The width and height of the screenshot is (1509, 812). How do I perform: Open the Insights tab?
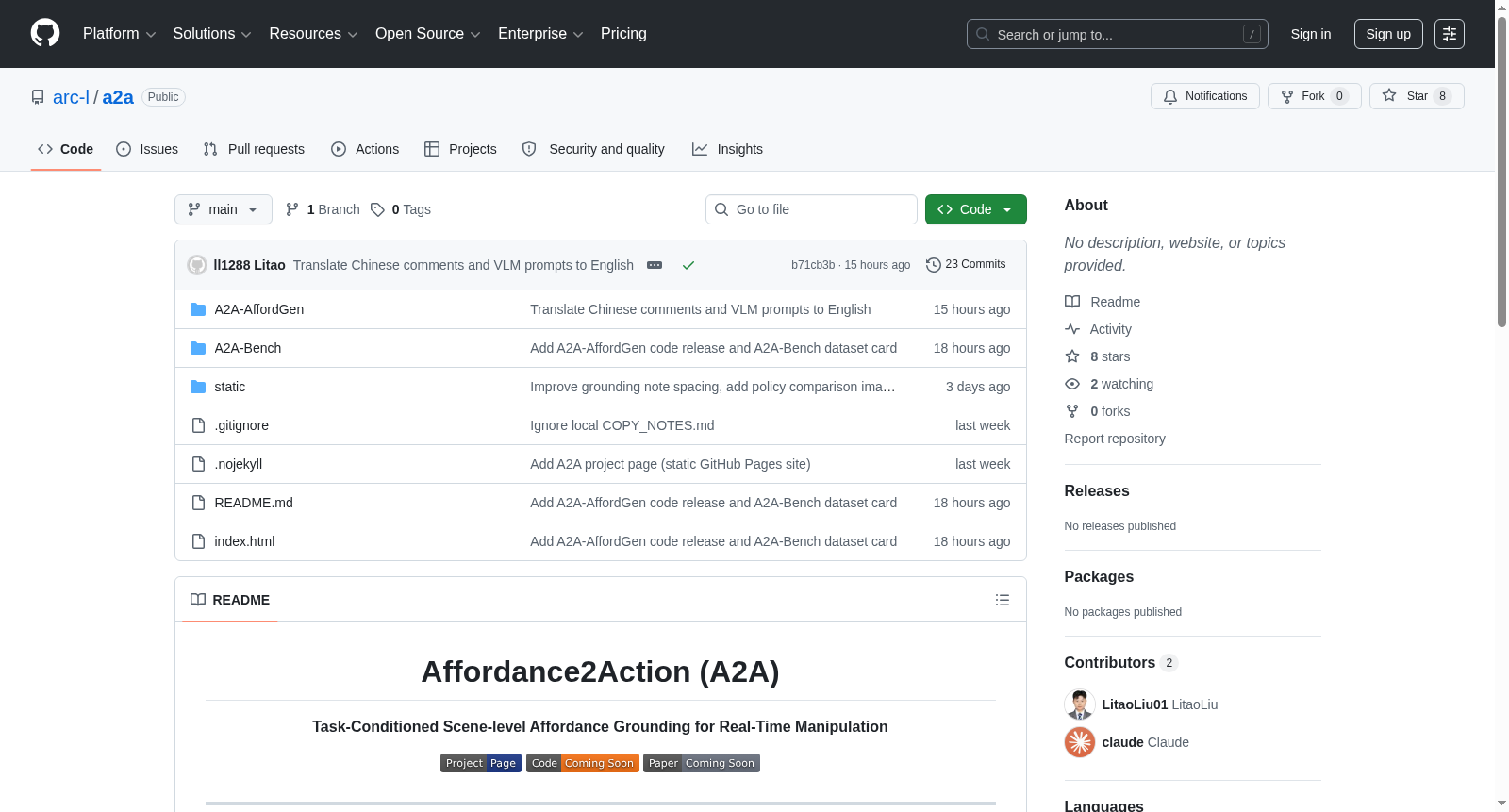pyautogui.click(x=727, y=149)
